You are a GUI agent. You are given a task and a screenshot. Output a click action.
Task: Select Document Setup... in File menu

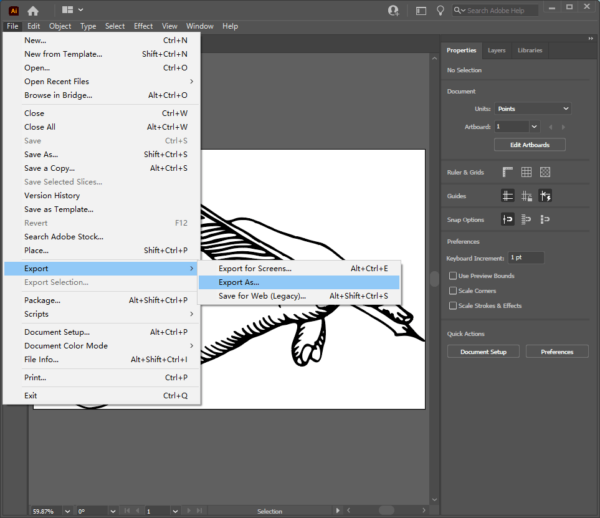point(102,332)
